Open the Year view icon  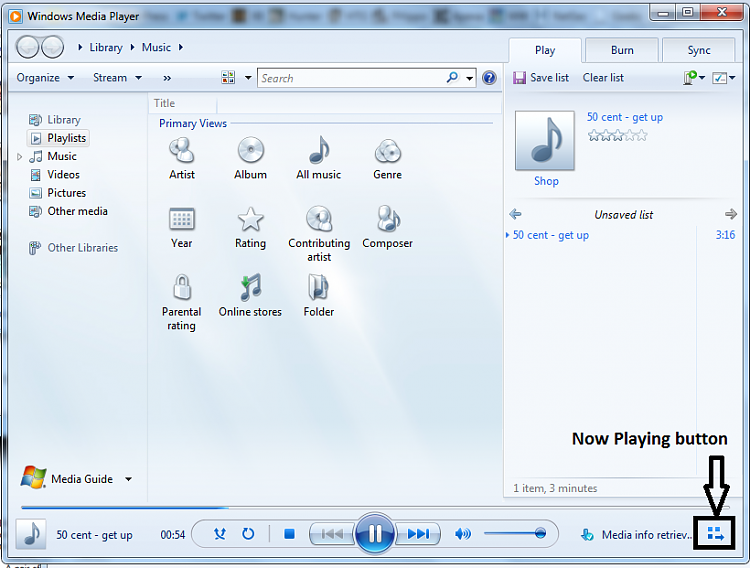(182, 219)
